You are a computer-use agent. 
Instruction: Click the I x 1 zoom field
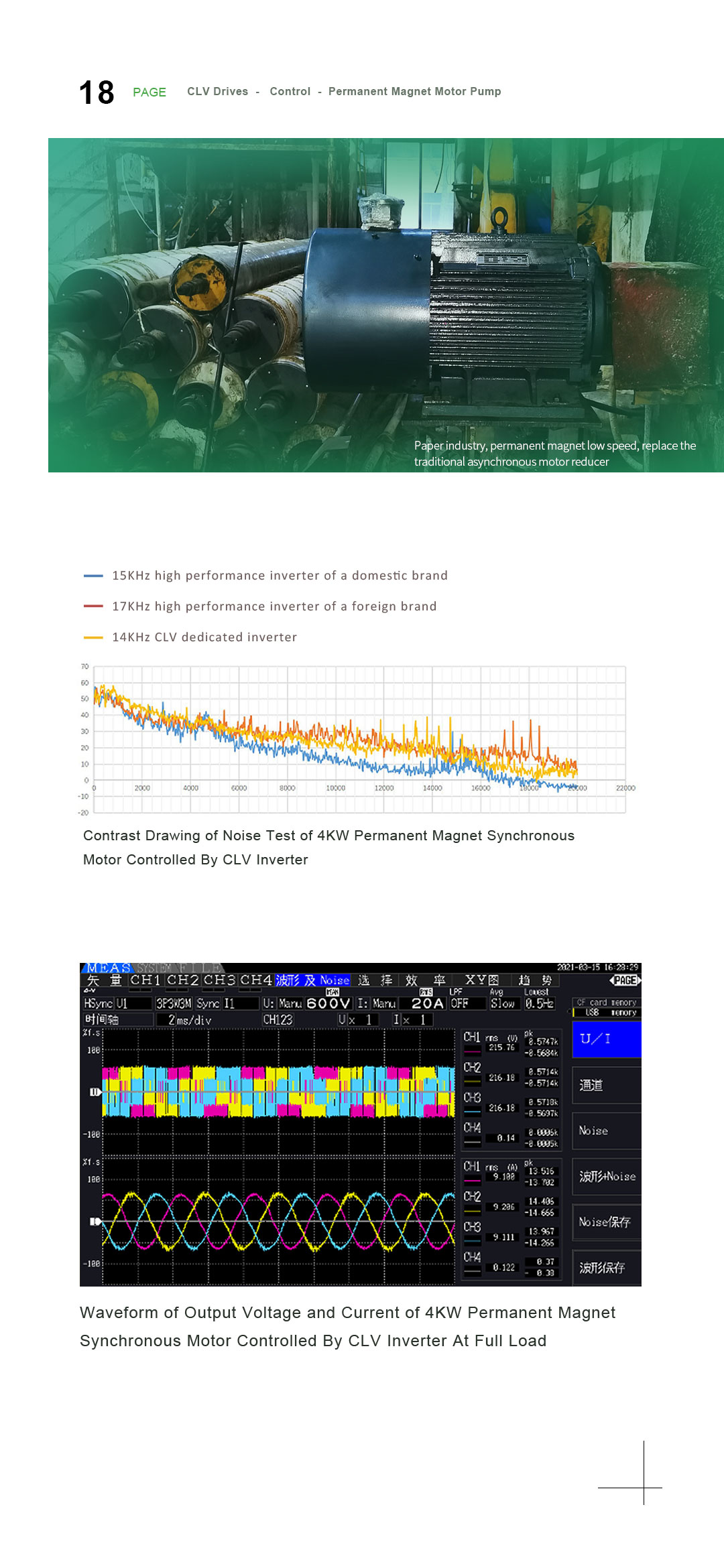tap(412, 1020)
